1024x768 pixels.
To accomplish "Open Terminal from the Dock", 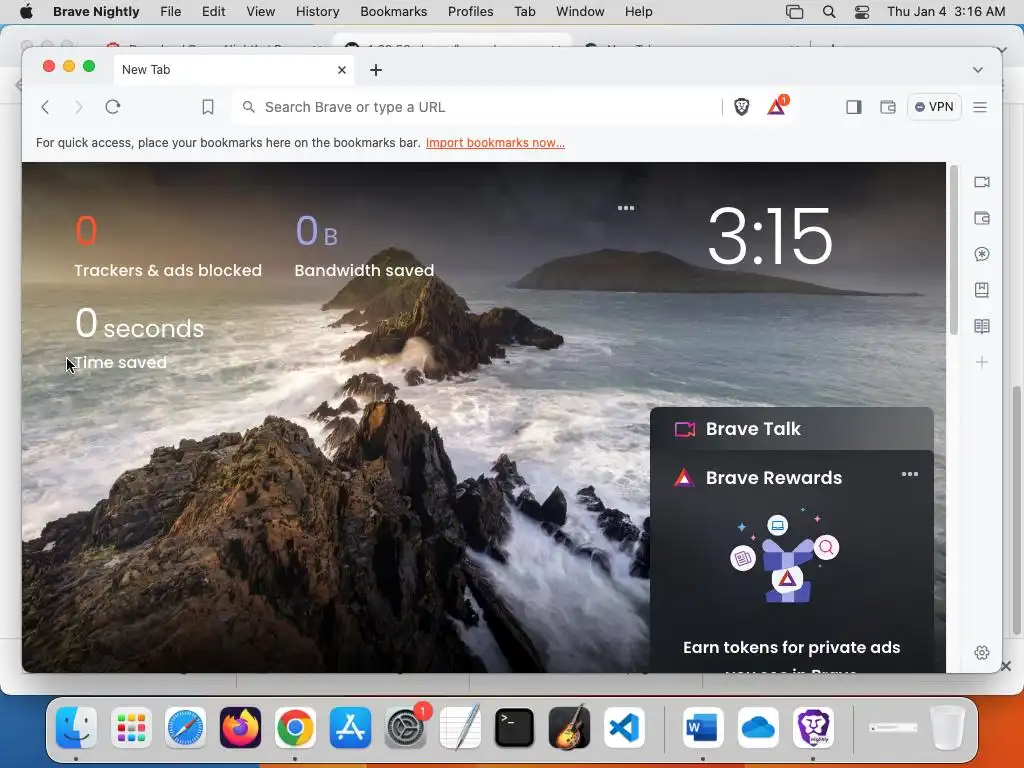I will point(515,727).
